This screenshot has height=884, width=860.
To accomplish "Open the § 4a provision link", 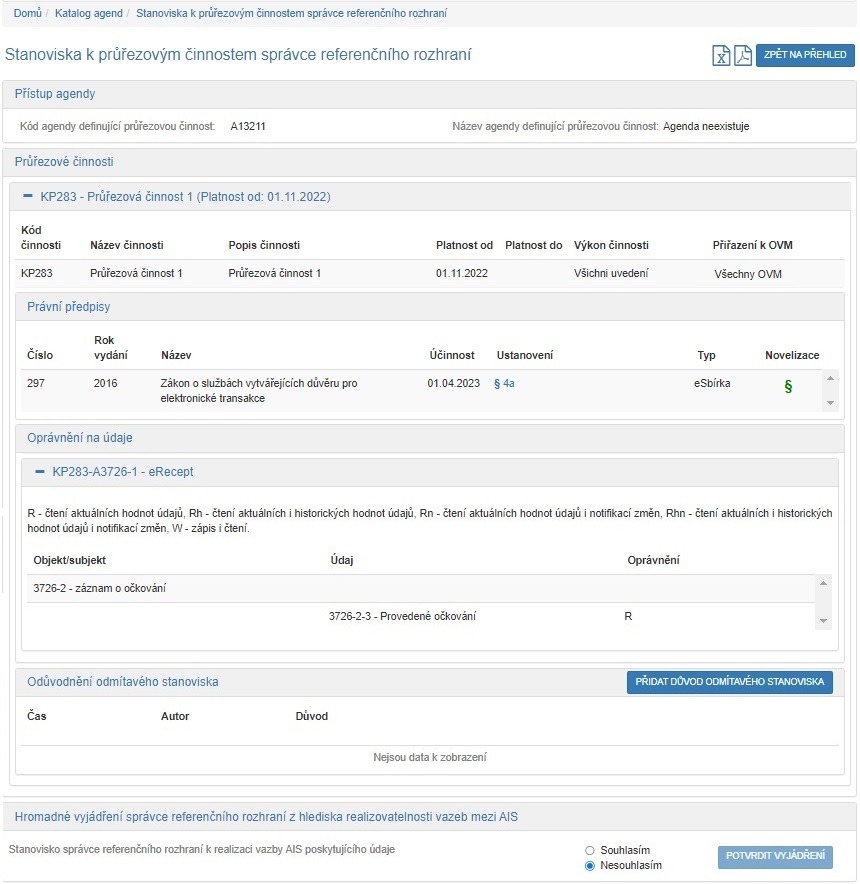I will tap(505, 383).
